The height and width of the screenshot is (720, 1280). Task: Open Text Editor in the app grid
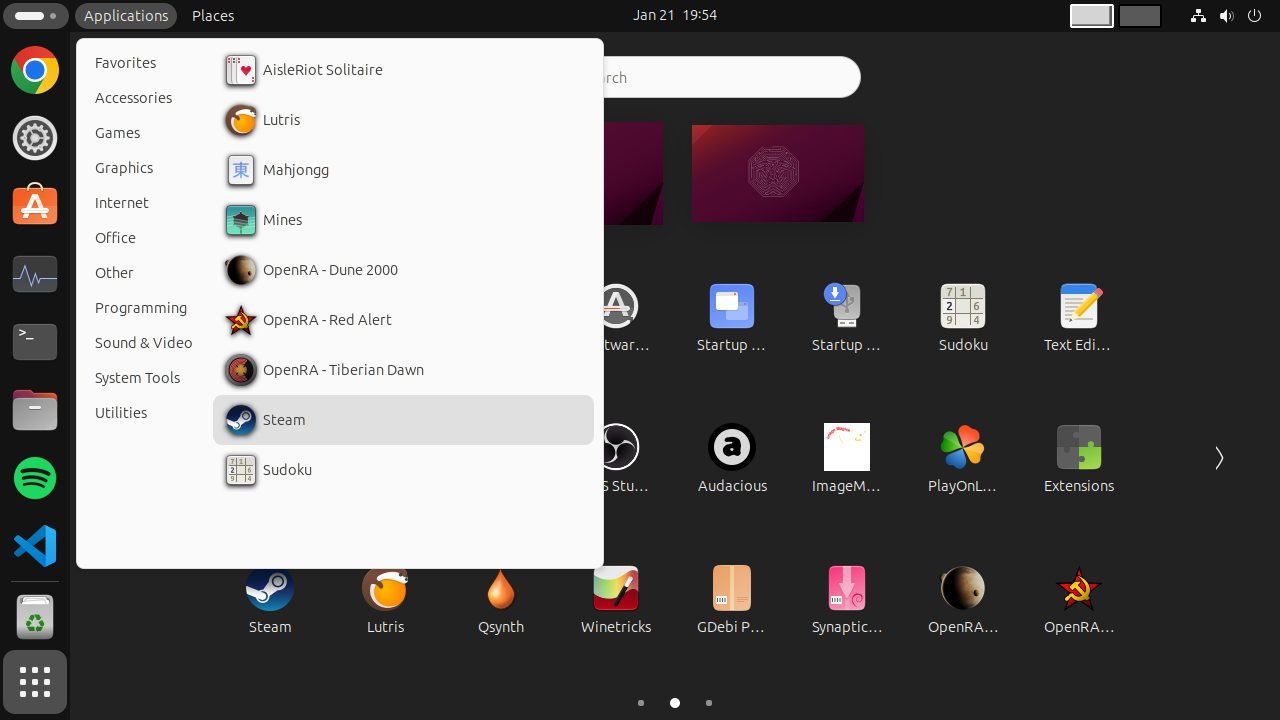coord(1079,317)
